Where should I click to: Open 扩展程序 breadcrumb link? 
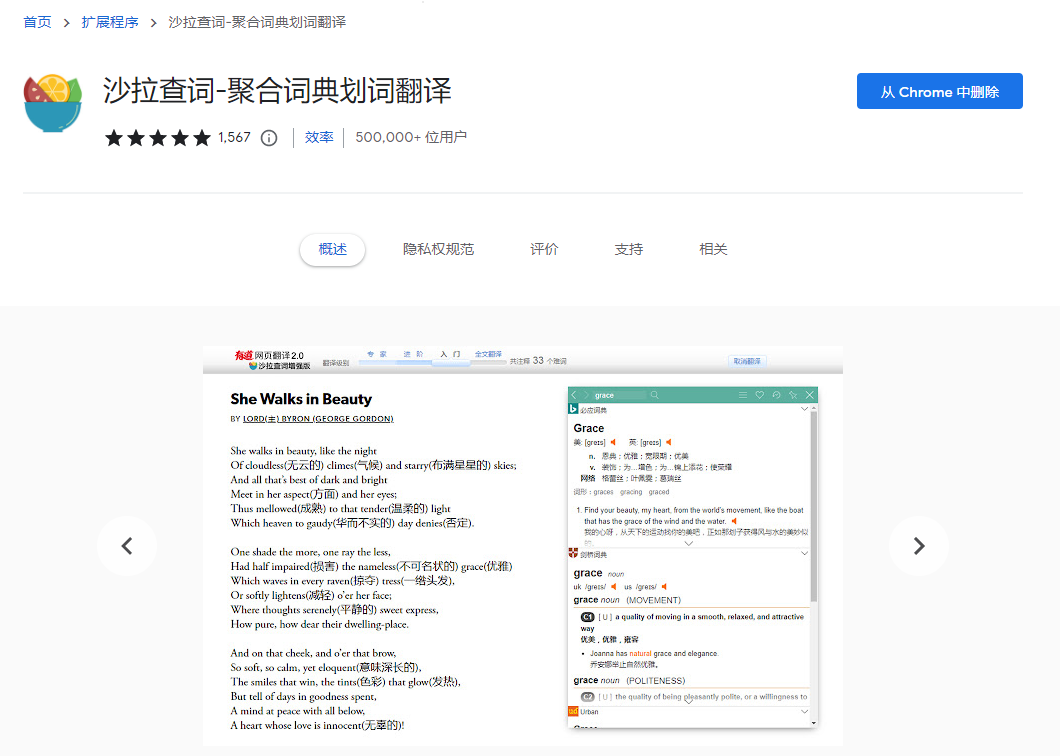(x=110, y=22)
